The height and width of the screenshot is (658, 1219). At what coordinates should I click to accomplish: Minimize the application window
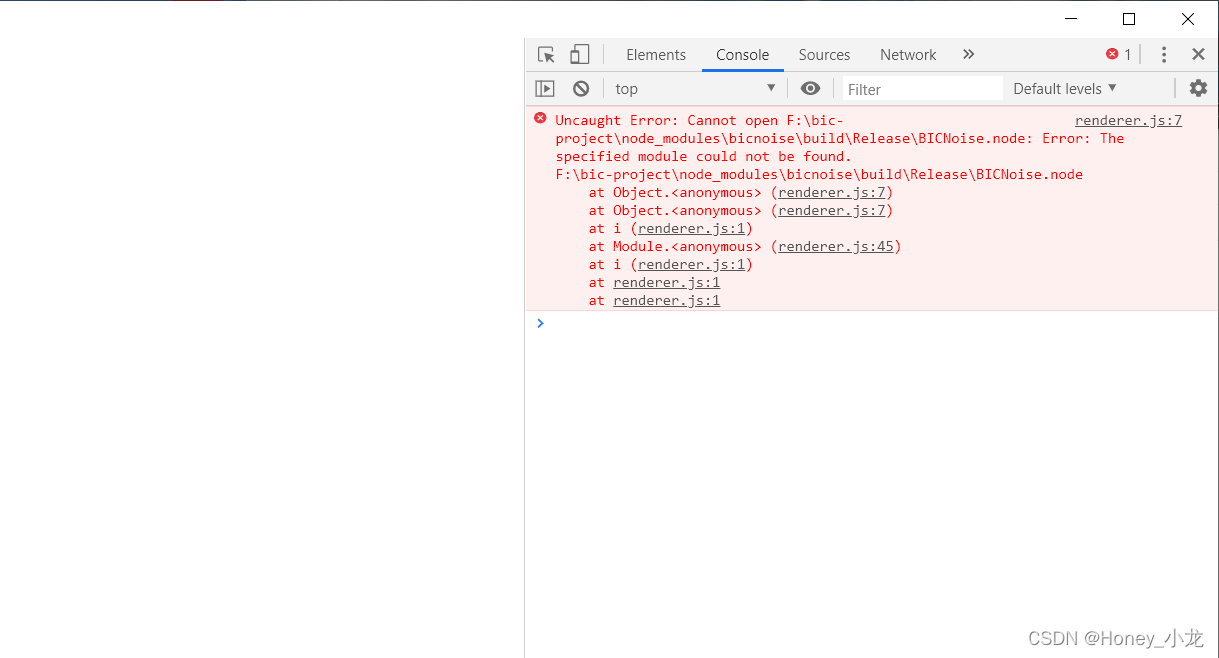1071,19
